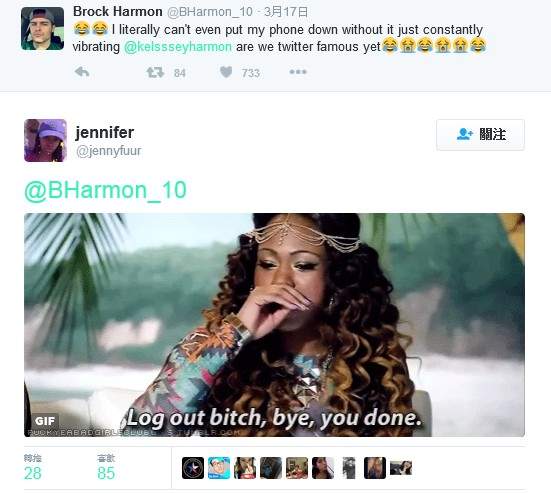Viewport: 551px width, 494px height.
Task: Open Brock Harmon's profile picture
Action: point(43,28)
